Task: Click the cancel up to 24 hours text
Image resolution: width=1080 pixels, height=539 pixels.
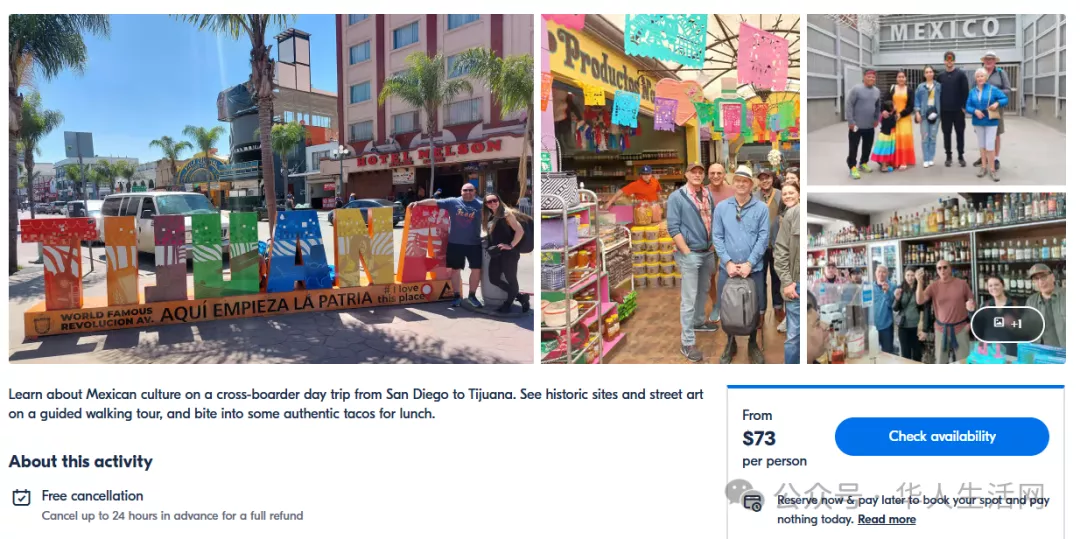Action: (x=172, y=516)
